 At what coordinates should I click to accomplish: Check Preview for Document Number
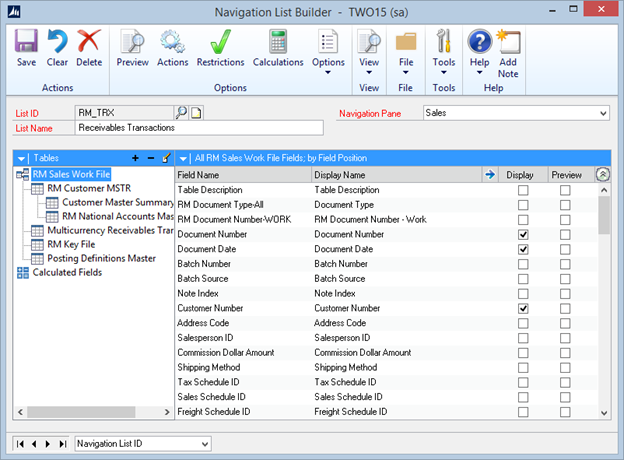[x=565, y=234]
